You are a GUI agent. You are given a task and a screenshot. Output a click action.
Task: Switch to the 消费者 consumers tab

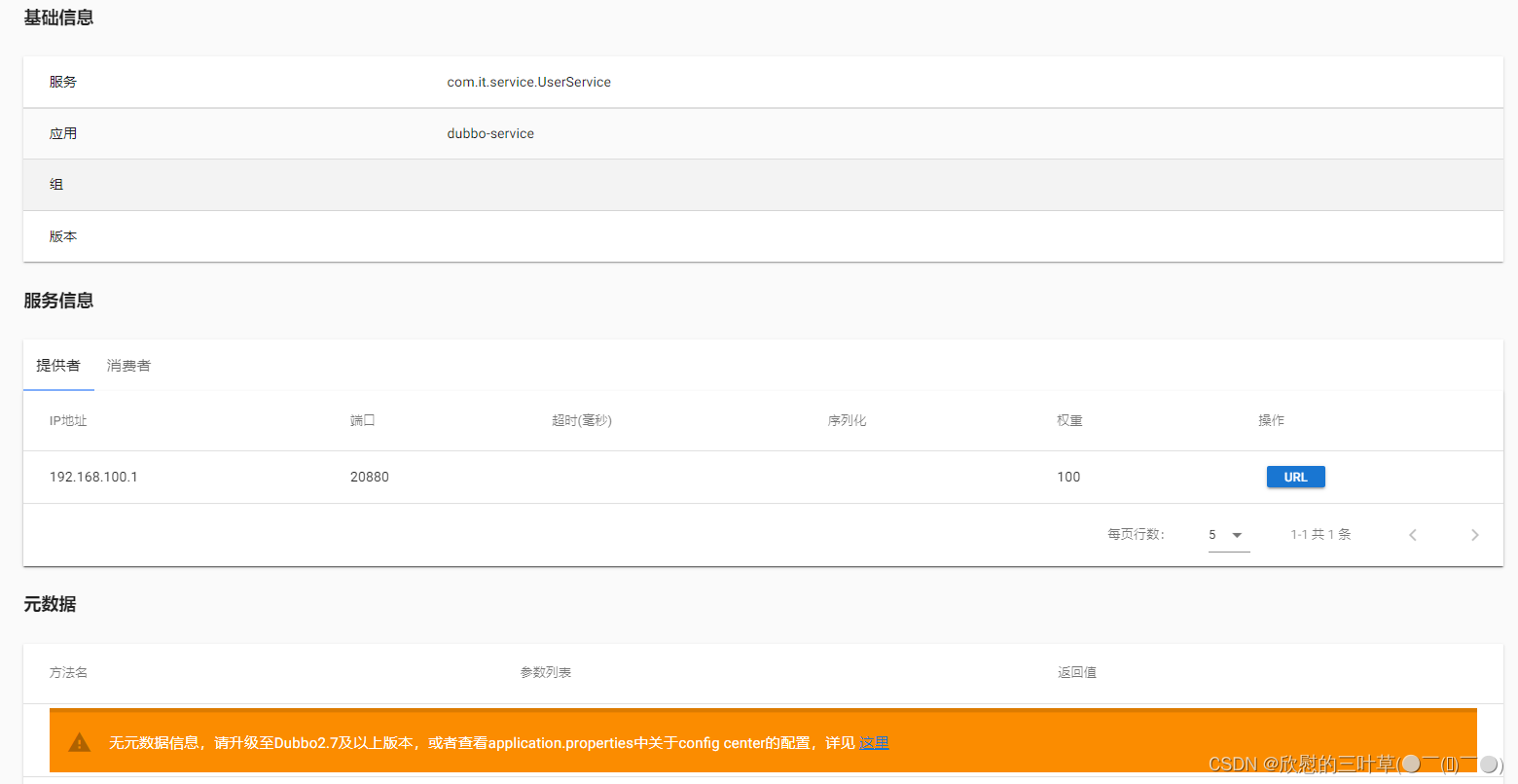(128, 366)
